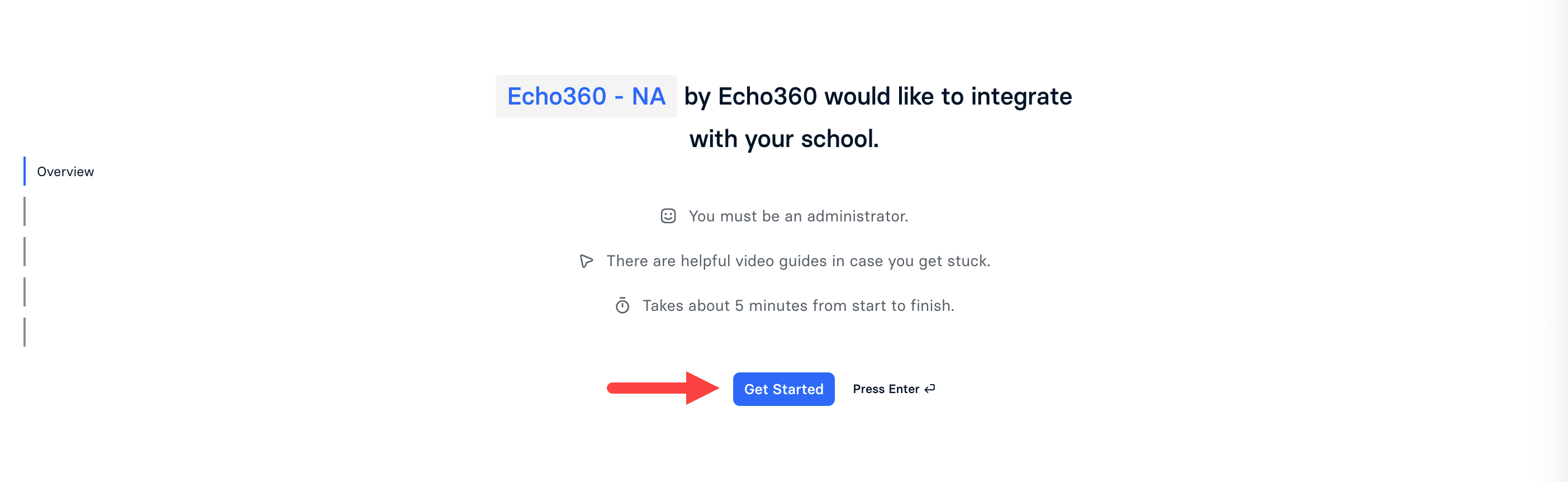This screenshot has width=1568, height=482.
Task: Click the helpful video guides text line
Action: coord(797,260)
